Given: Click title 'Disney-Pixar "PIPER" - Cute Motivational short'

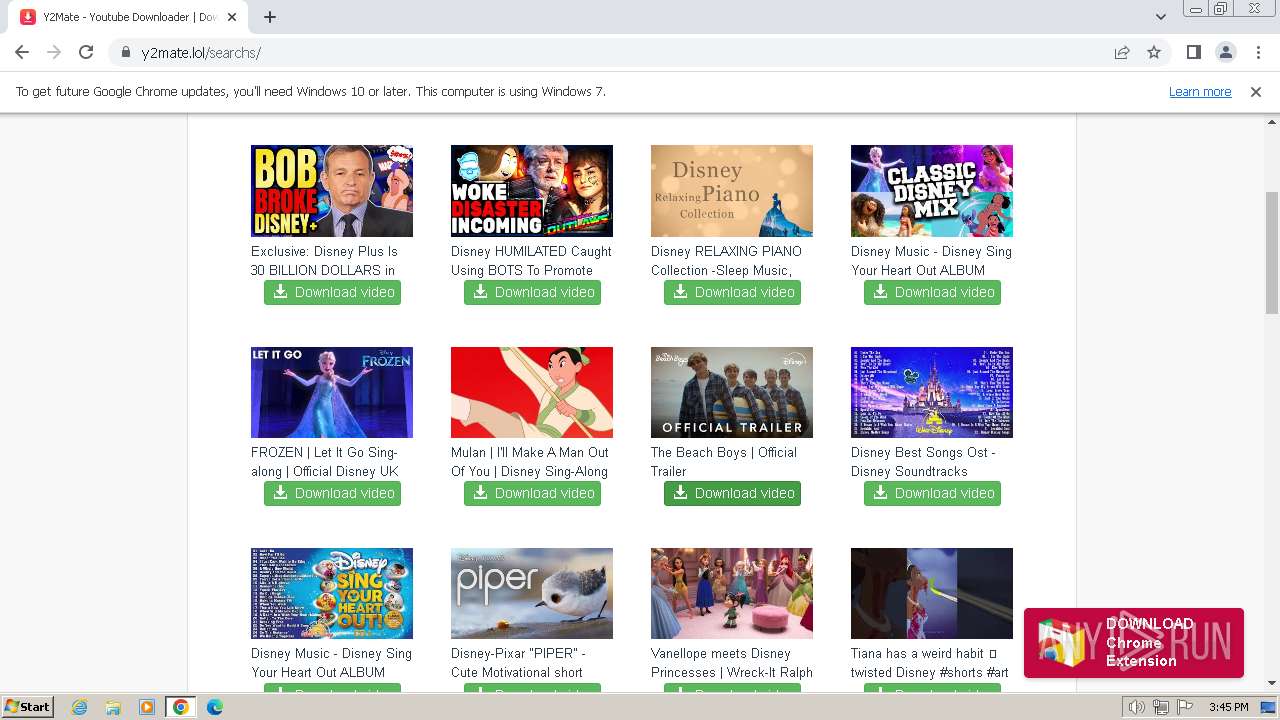Looking at the screenshot, I should point(518,663).
